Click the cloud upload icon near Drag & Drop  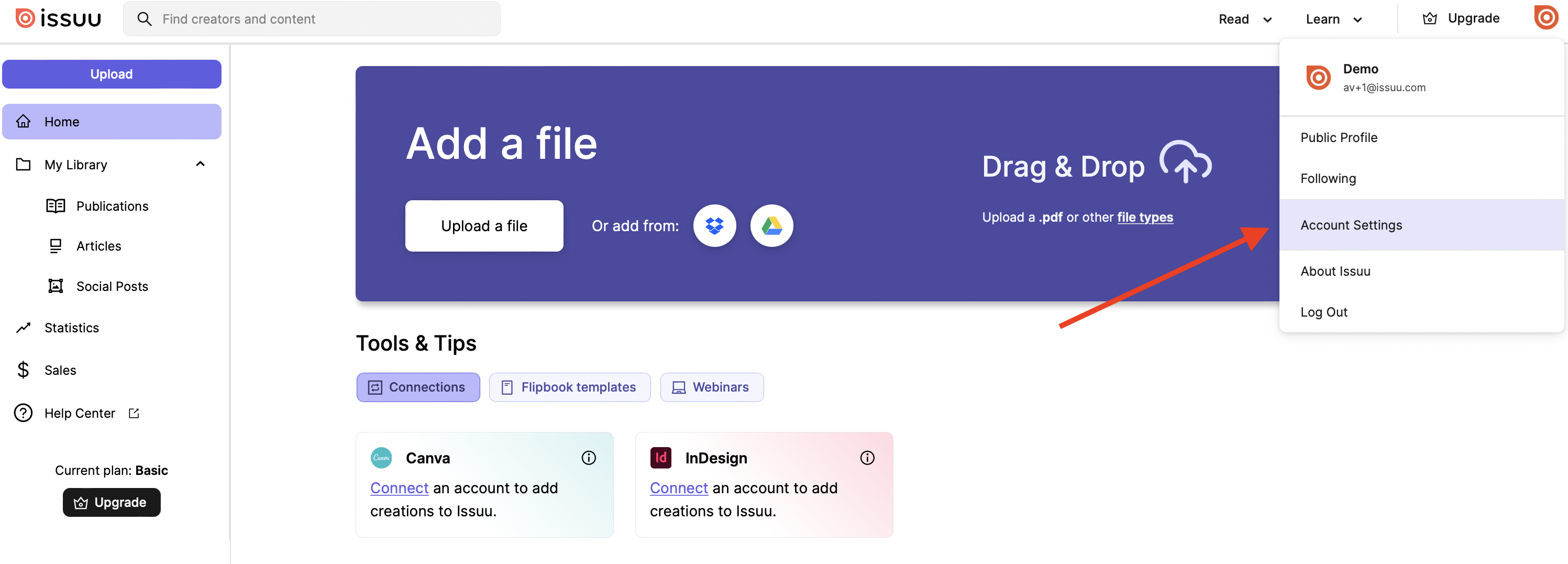click(1185, 161)
